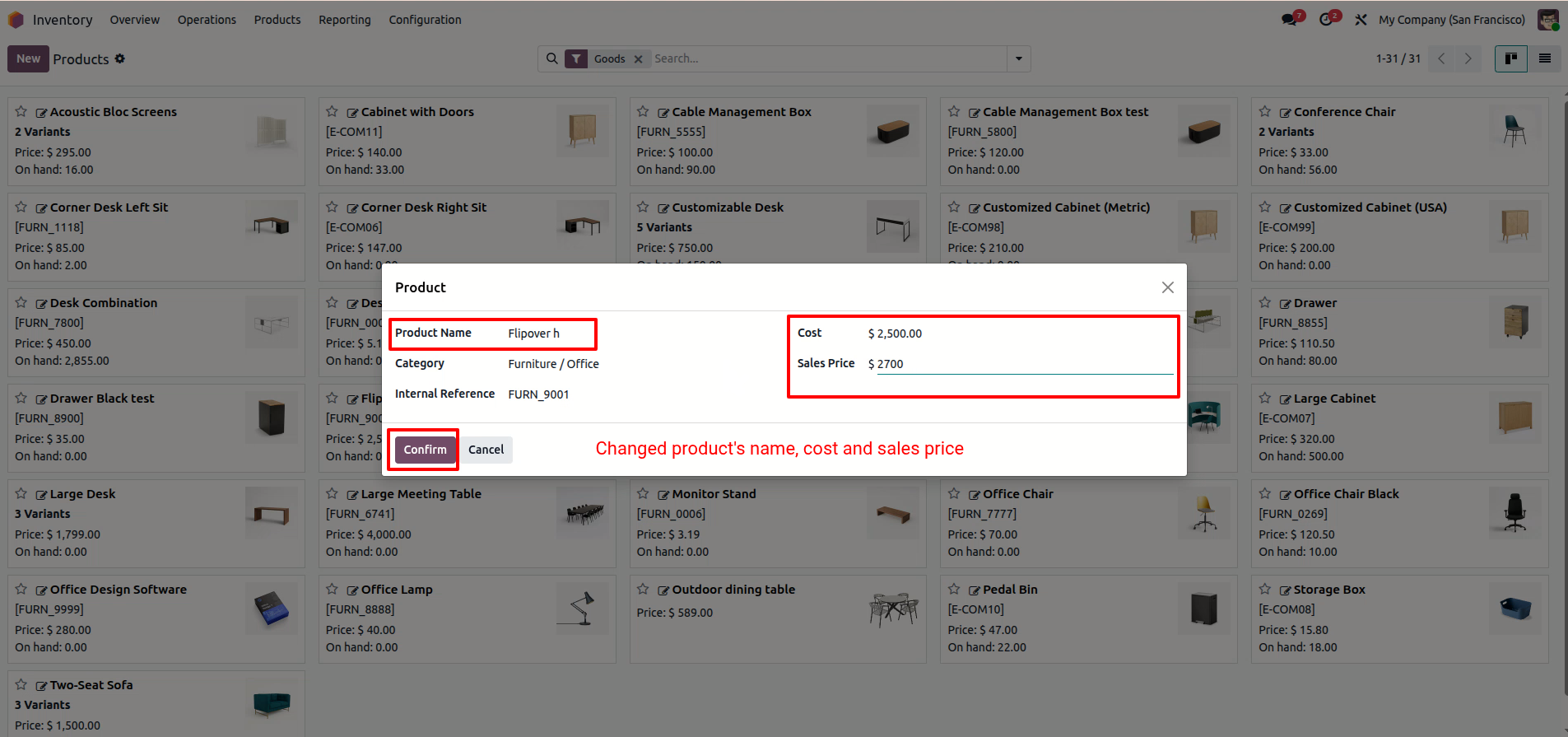The height and width of the screenshot is (737, 1568).
Task: Open activity icon for Cabinet with Doors
Action: (352, 113)
